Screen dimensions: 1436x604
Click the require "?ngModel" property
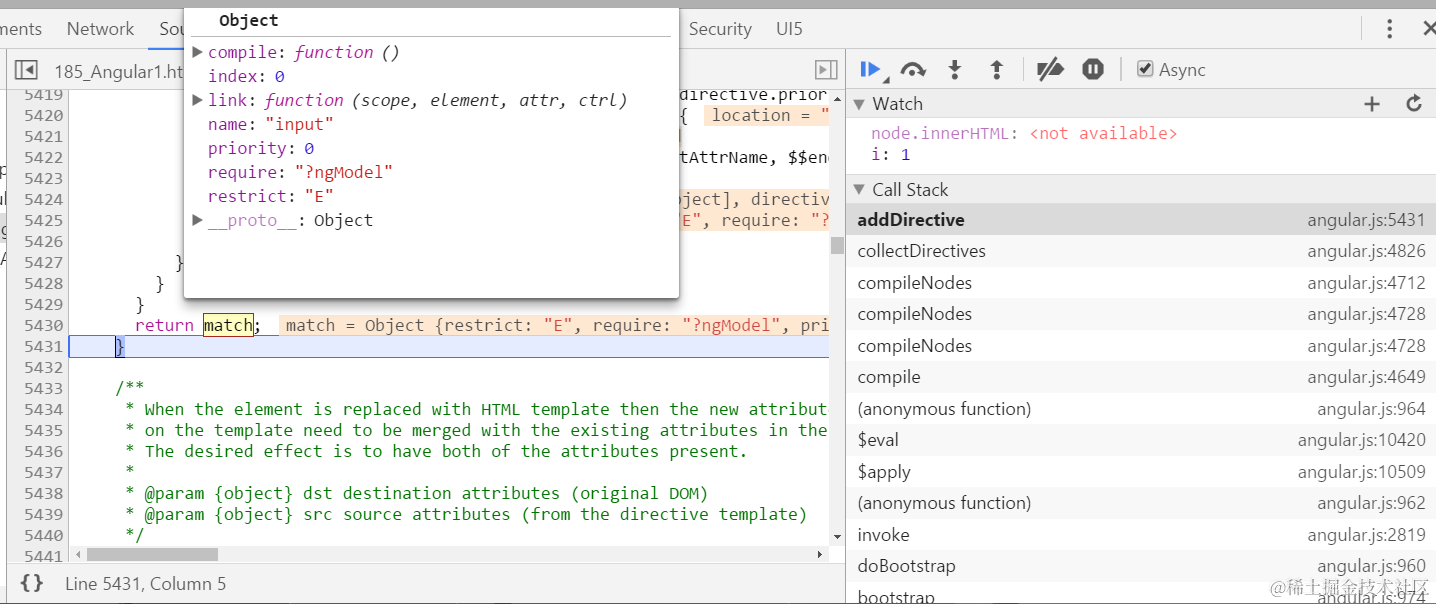(300, 172)
